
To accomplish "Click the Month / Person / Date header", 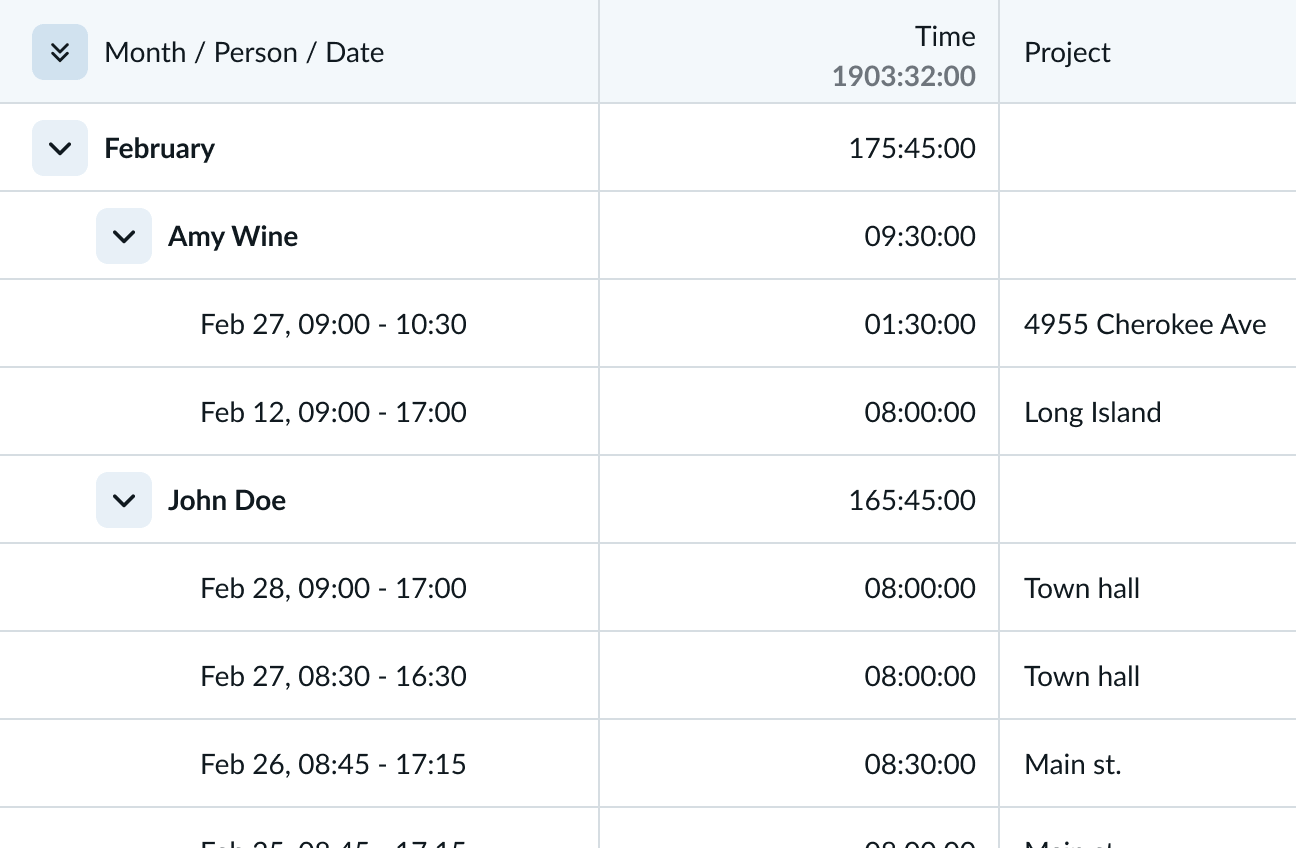I will point(244,52).
